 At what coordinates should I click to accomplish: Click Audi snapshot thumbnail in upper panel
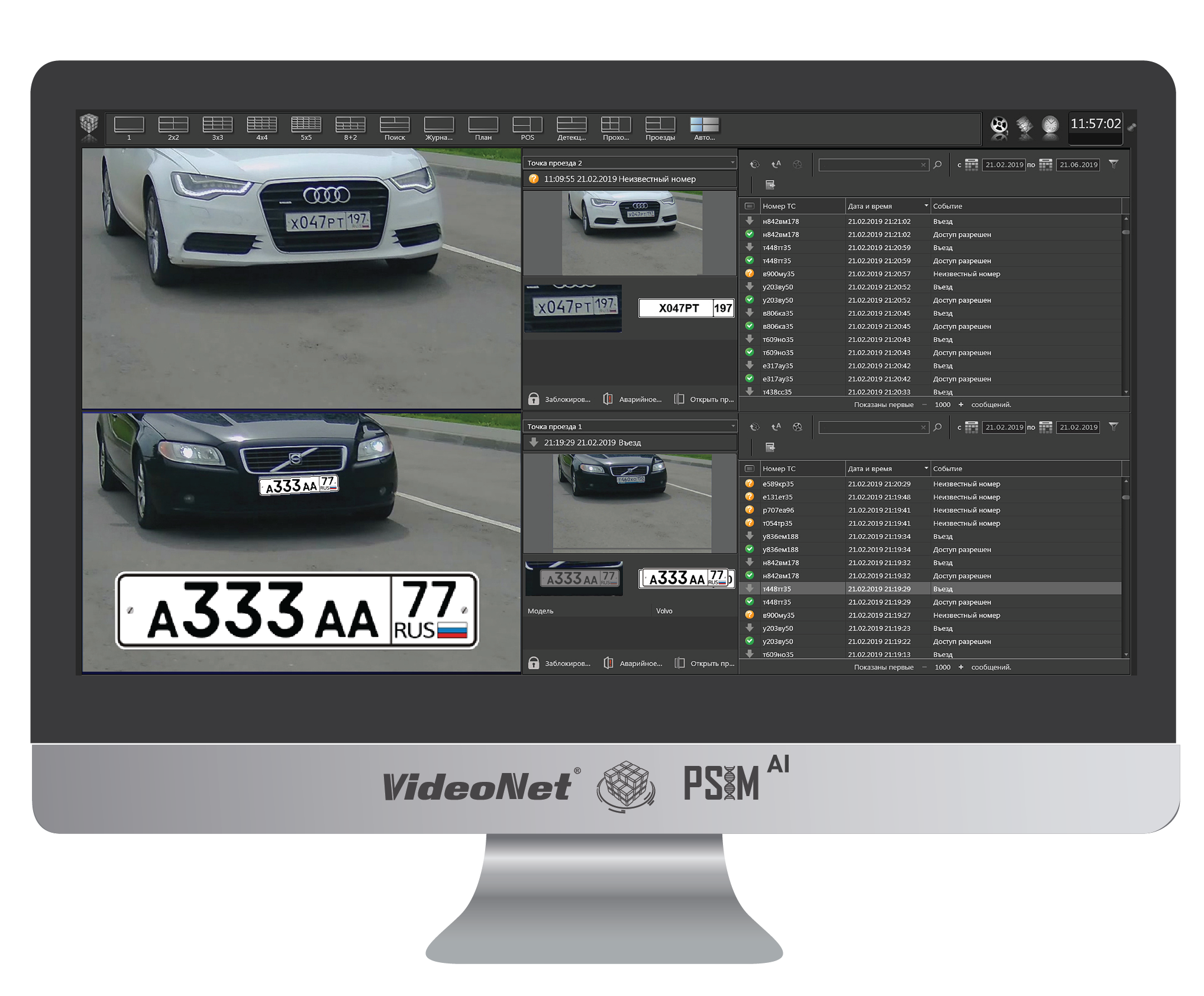(x=631, y=232)
